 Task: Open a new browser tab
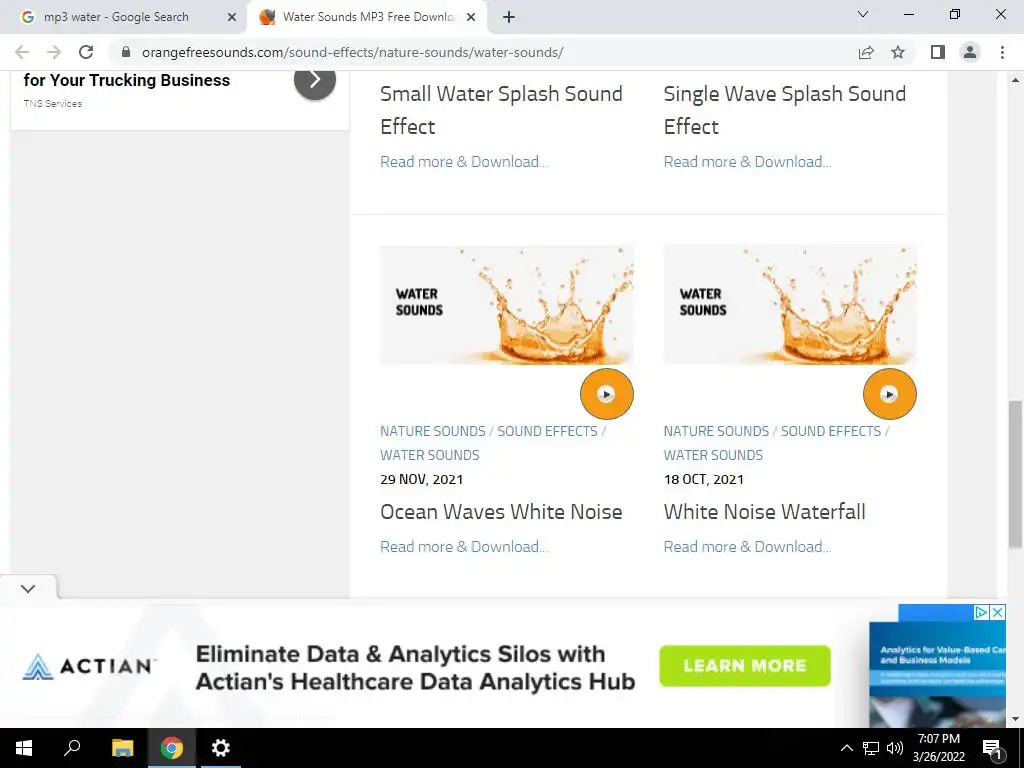click(x=509, y=18)
